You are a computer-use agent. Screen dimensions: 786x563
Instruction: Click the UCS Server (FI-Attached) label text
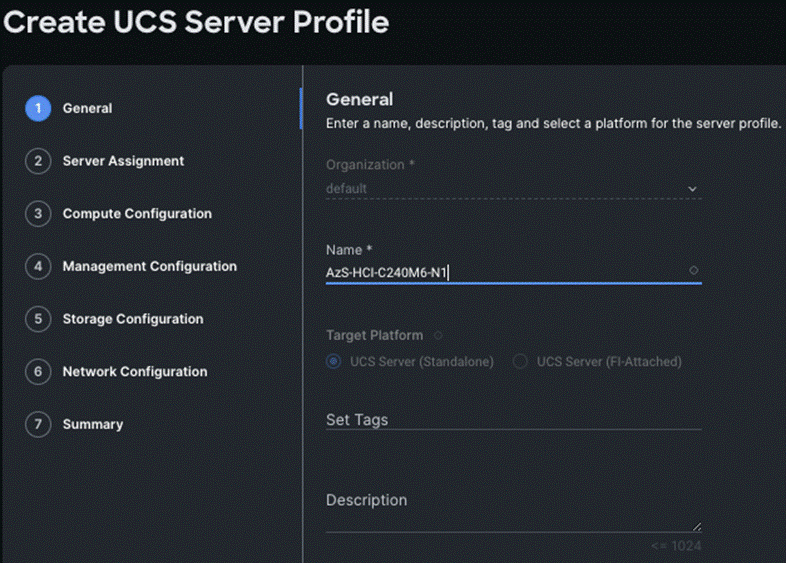click(x=609, y=361)
